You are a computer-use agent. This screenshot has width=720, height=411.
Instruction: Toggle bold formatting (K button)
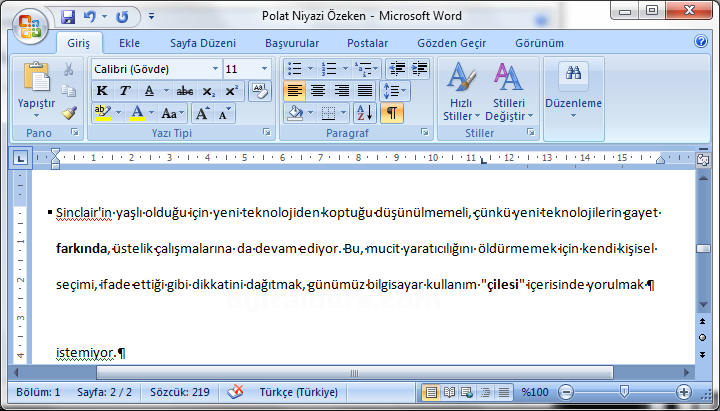[x=101, y=91]
